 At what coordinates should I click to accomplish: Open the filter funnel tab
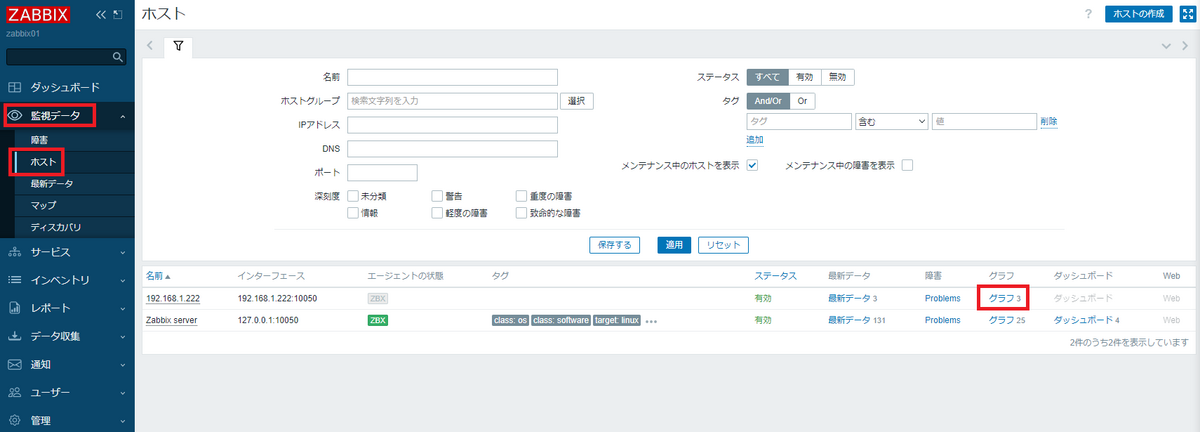tap(178, 46)
